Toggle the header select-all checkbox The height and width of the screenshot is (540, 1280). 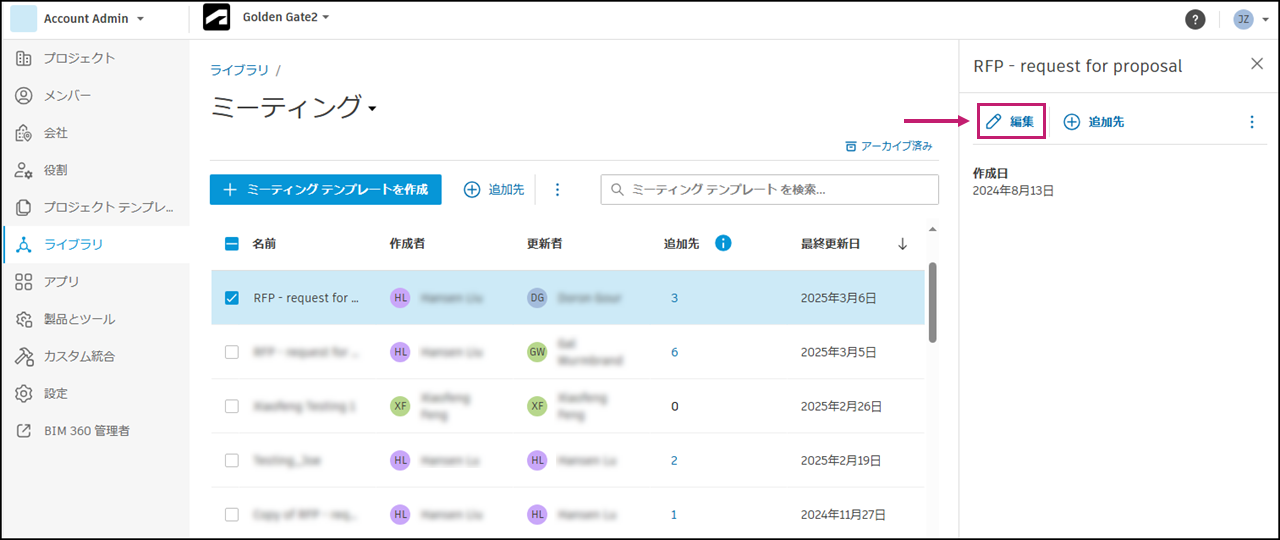click(x=232, y=243)
